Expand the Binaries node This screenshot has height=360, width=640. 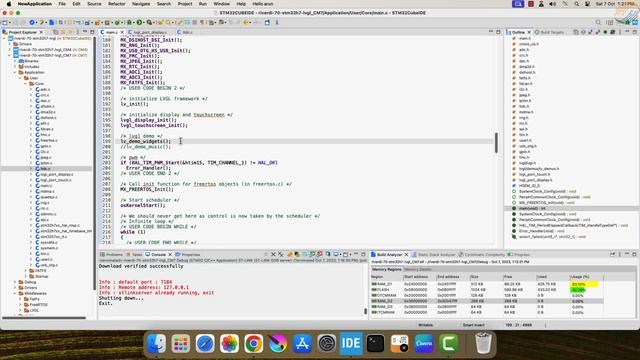coord(15,61)
